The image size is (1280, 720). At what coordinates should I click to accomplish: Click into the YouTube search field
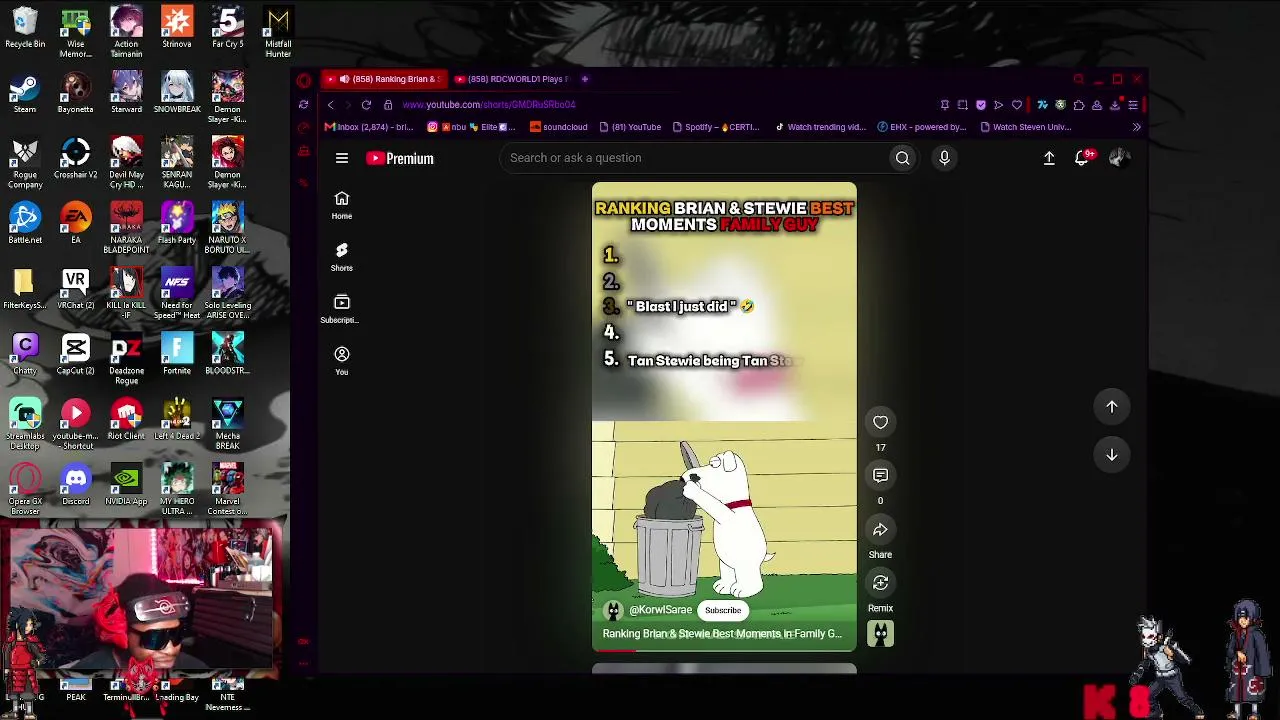point(695,158)
